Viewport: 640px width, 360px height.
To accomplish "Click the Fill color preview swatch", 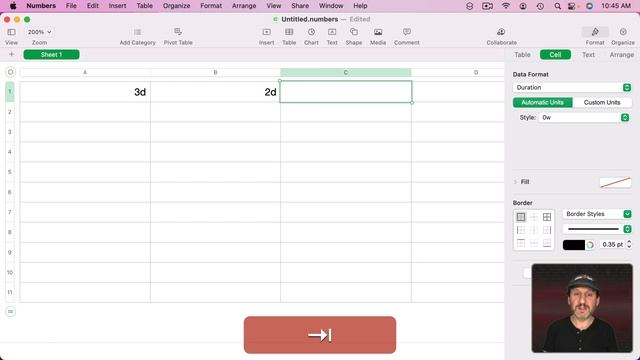I will [x=615, y=182].
